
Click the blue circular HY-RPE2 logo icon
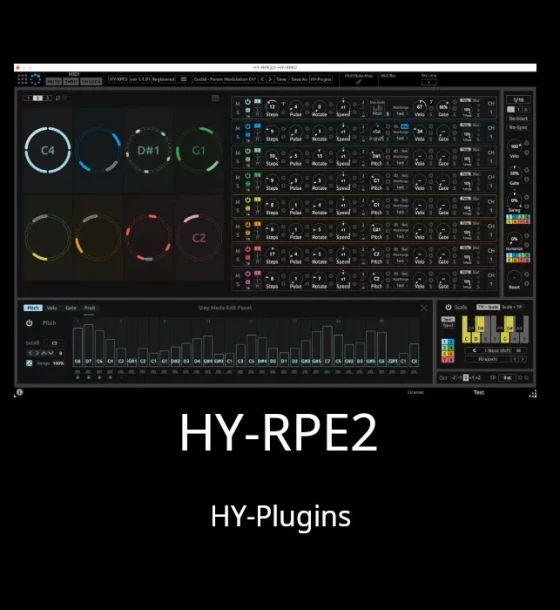point(35,79)
